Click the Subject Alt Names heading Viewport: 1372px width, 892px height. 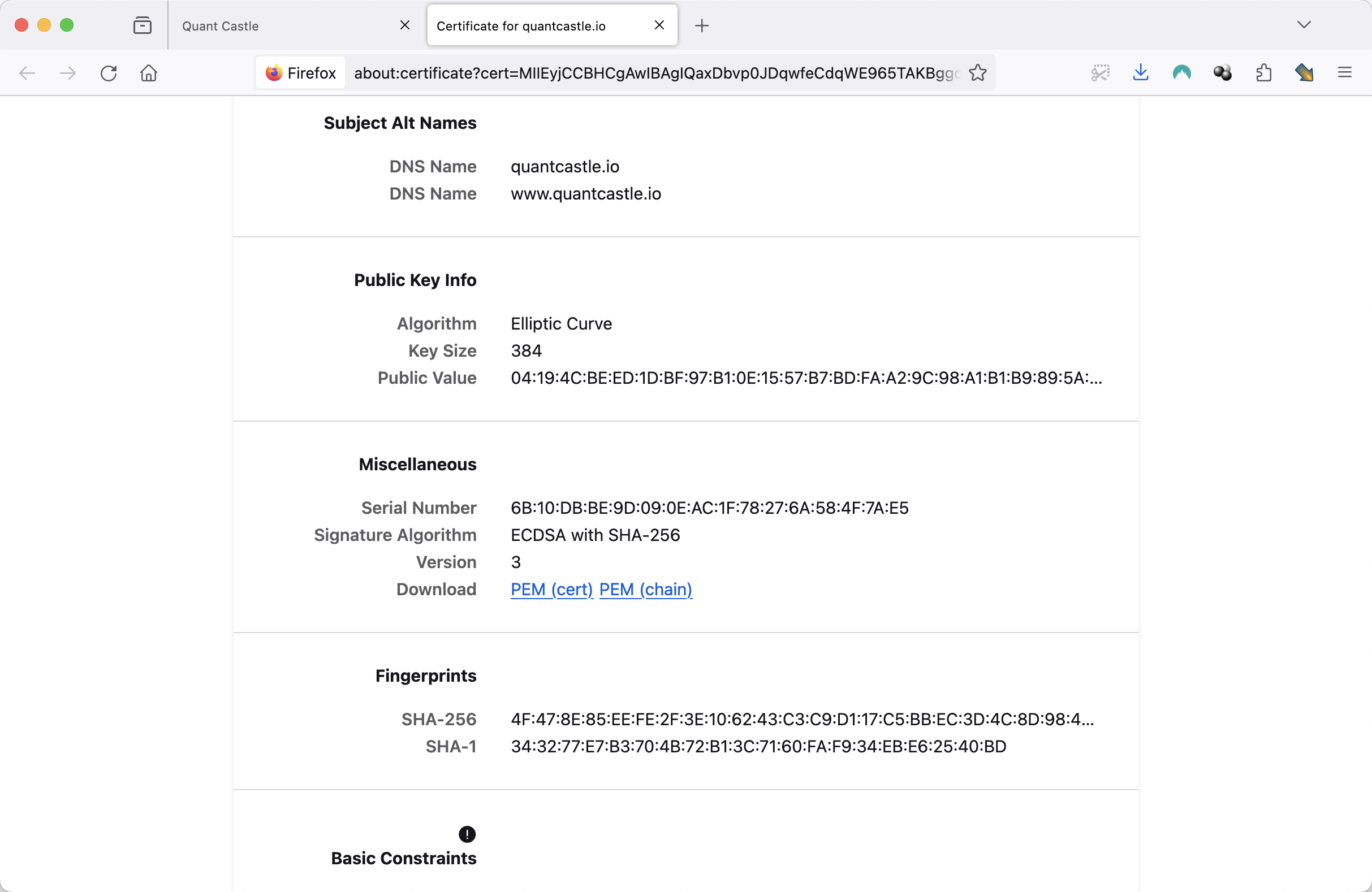[x=400, y=123]
